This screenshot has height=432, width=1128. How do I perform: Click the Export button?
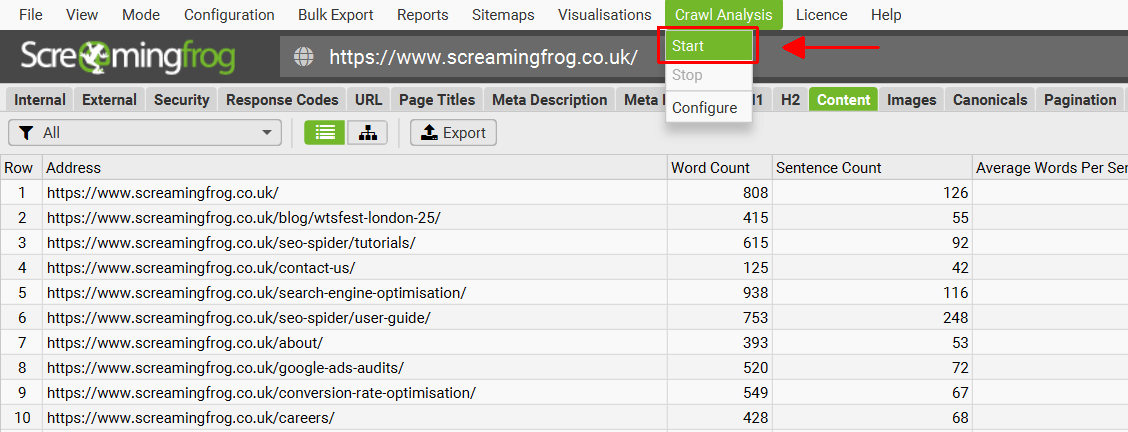pyautogui.click(x=453, y=132)
